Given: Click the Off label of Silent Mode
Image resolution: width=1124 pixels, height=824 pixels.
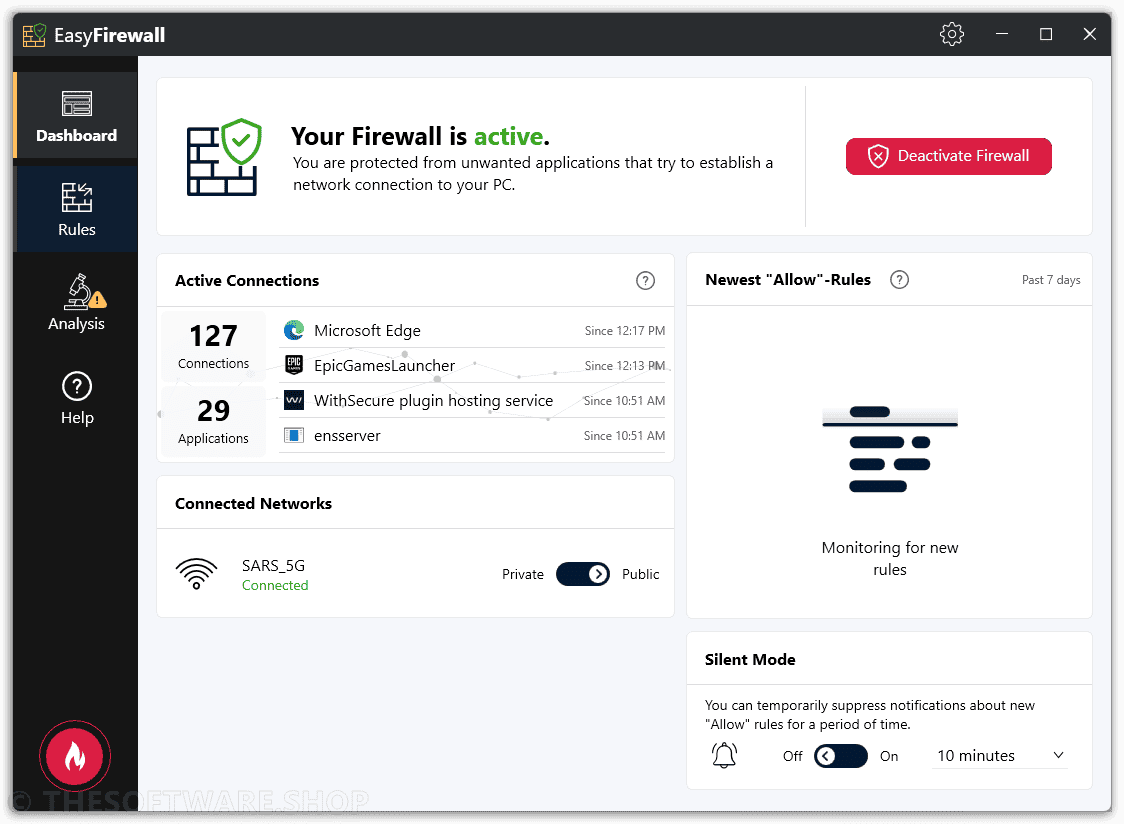Looking at the screenshot, I should pos(792,756).
